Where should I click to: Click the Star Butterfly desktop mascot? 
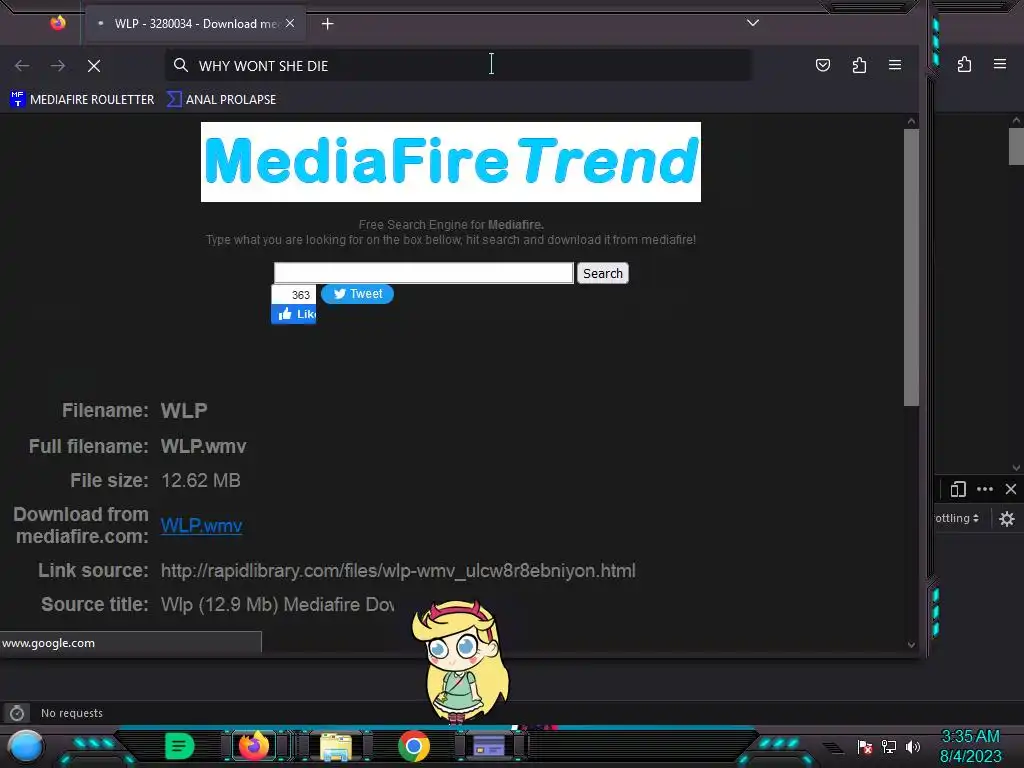pyautogui.click(x=460, y=660)
